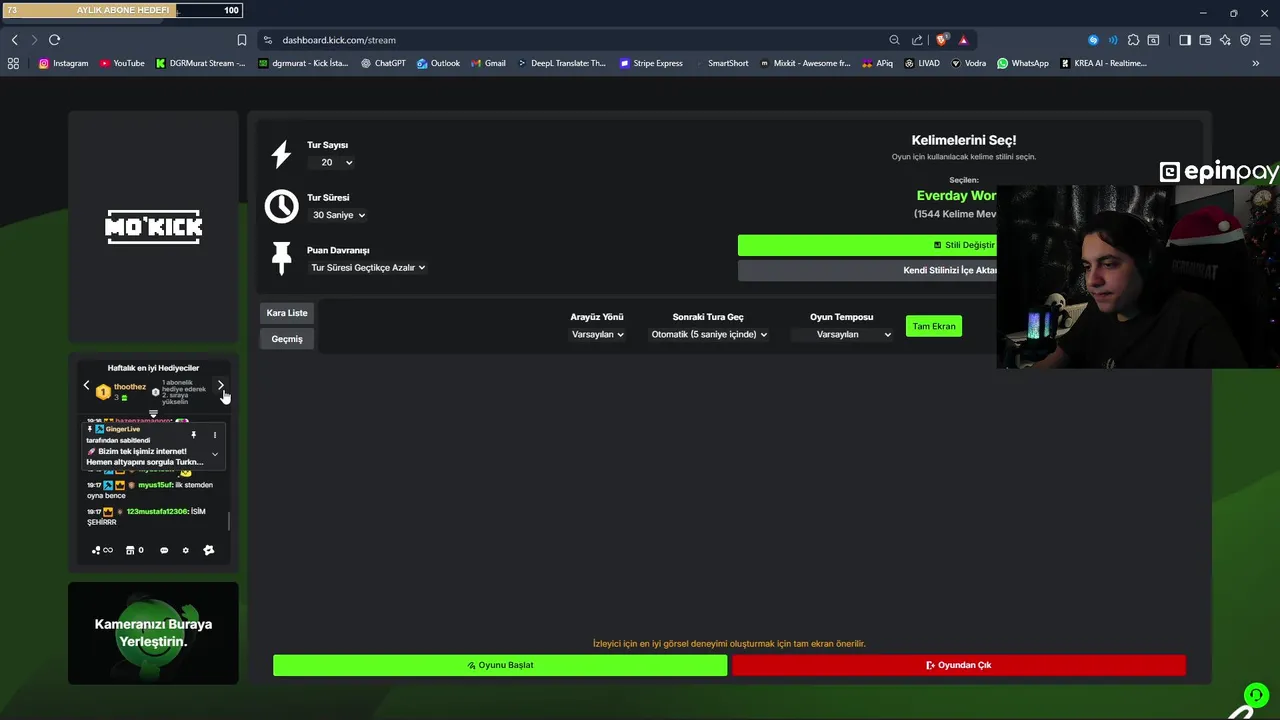The height and width of the screenshot is (720, 1280).
Task: Bookmark this page with the bookmark icon
Action: click(x=241, y=40)
